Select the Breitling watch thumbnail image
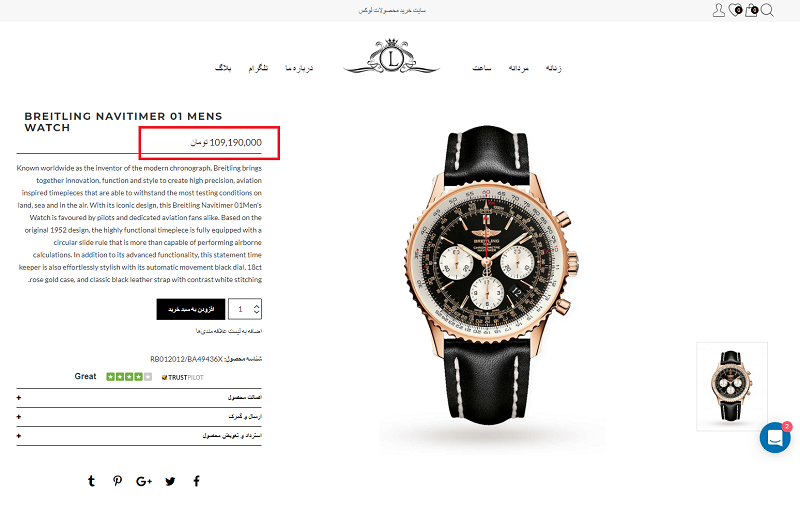Viewport: 800px width, 527px height. pyautogui.click(x=732, y=386)
